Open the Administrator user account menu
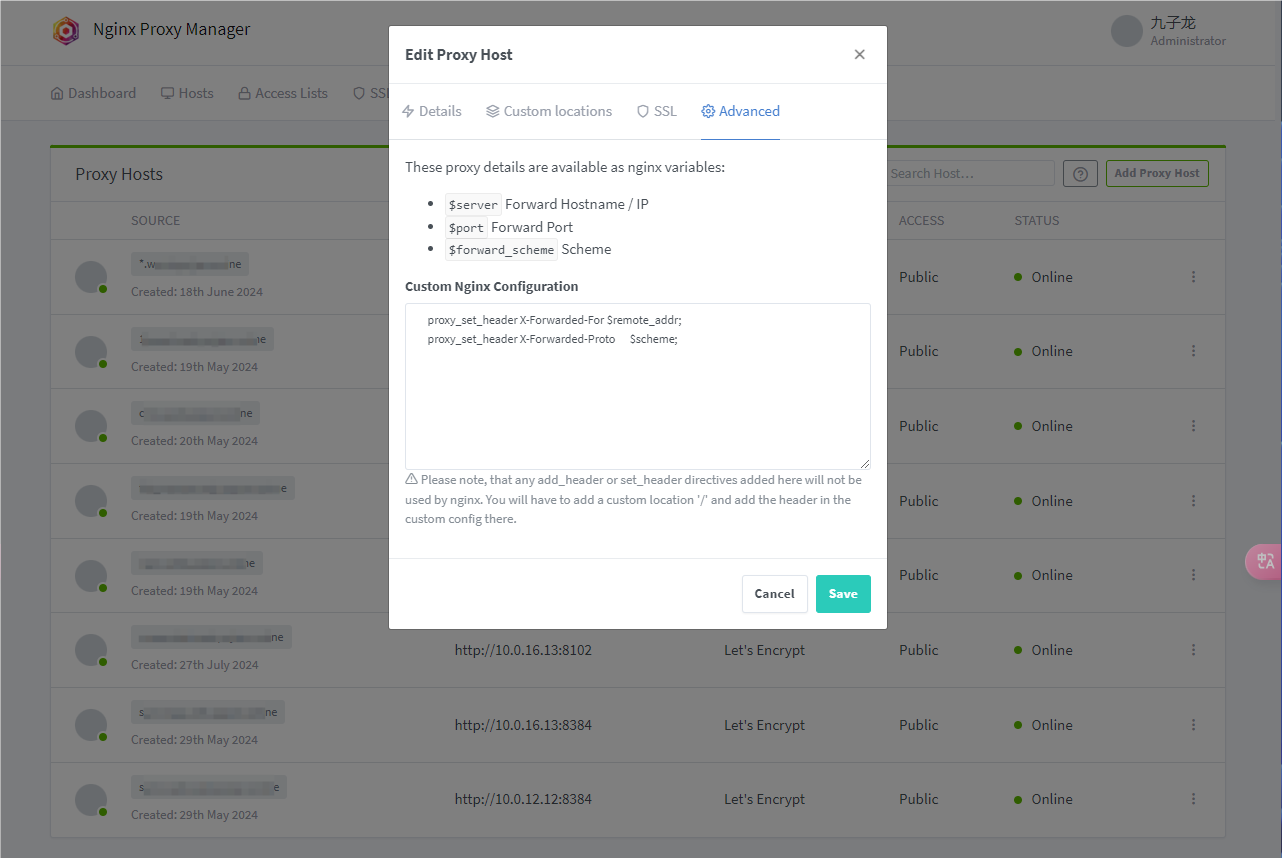 (x=1168, y=31)
